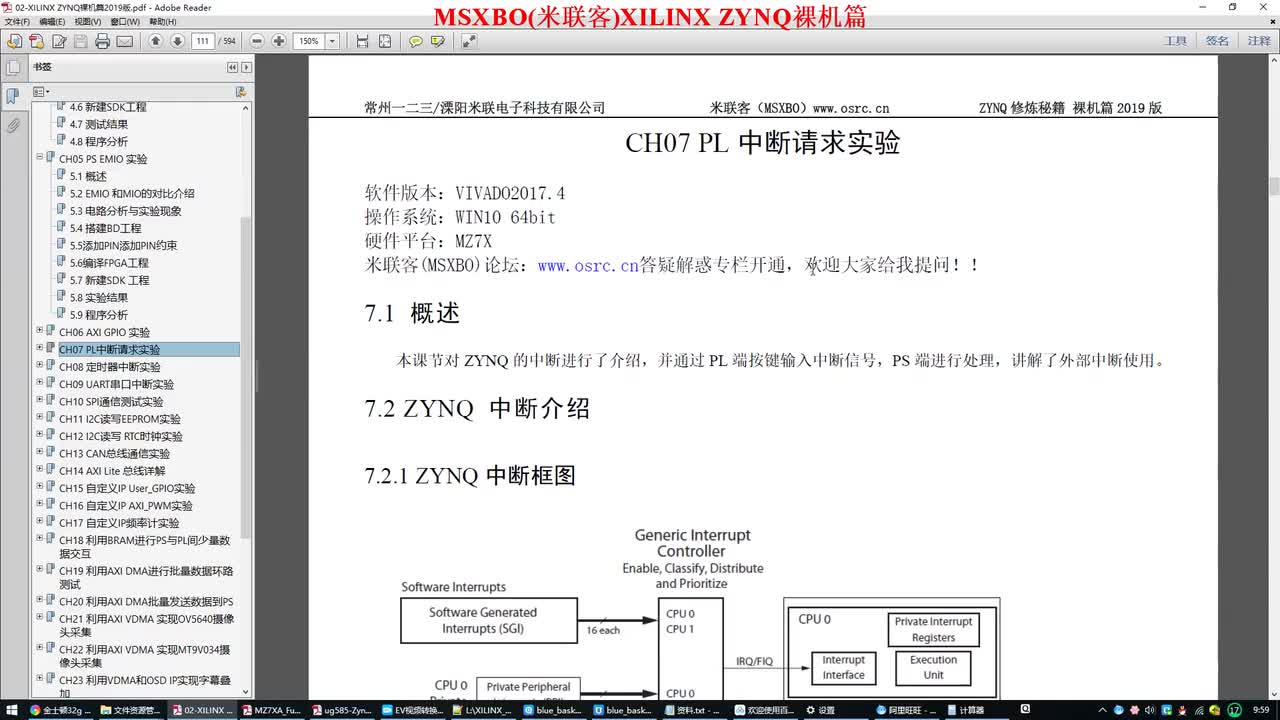
Task: Click the email envelope toolbar icon
Action: click(x=124, y=41)
